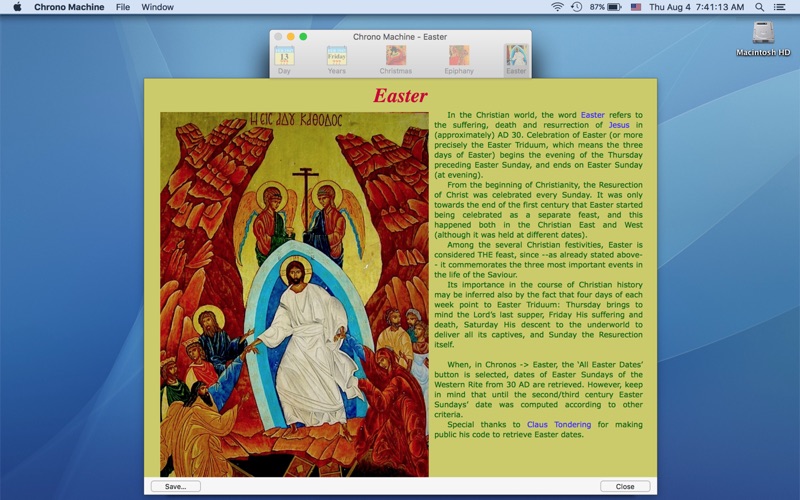Click the red Easter heading
Viewport: 800px width, 500px height.
click(x=401, y=95)
